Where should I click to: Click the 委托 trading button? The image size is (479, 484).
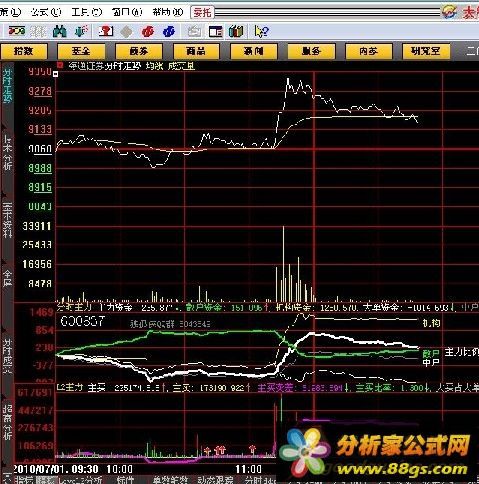coord(202,13)
